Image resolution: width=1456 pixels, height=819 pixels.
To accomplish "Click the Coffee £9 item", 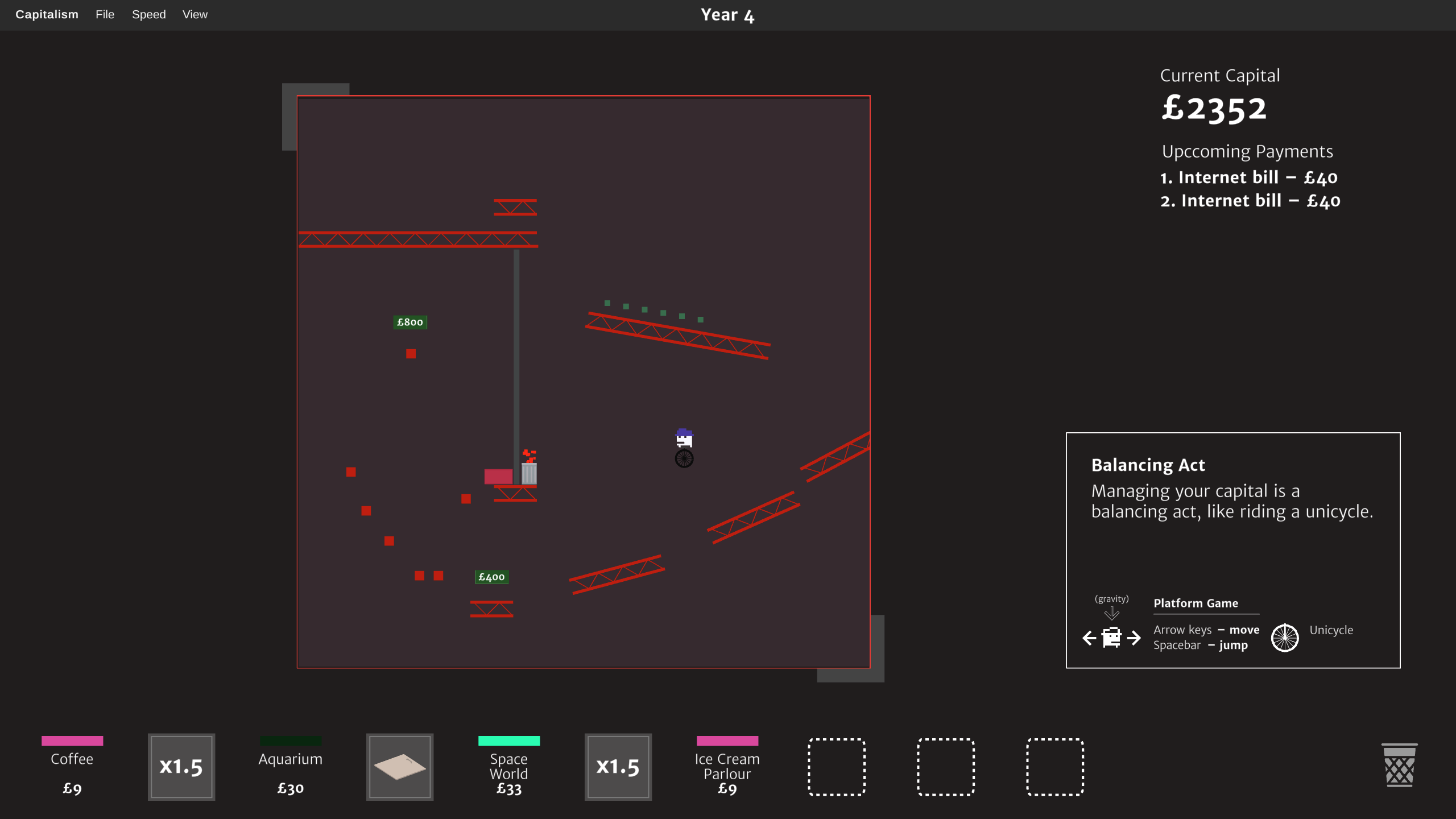I will [x=72, y=767].
